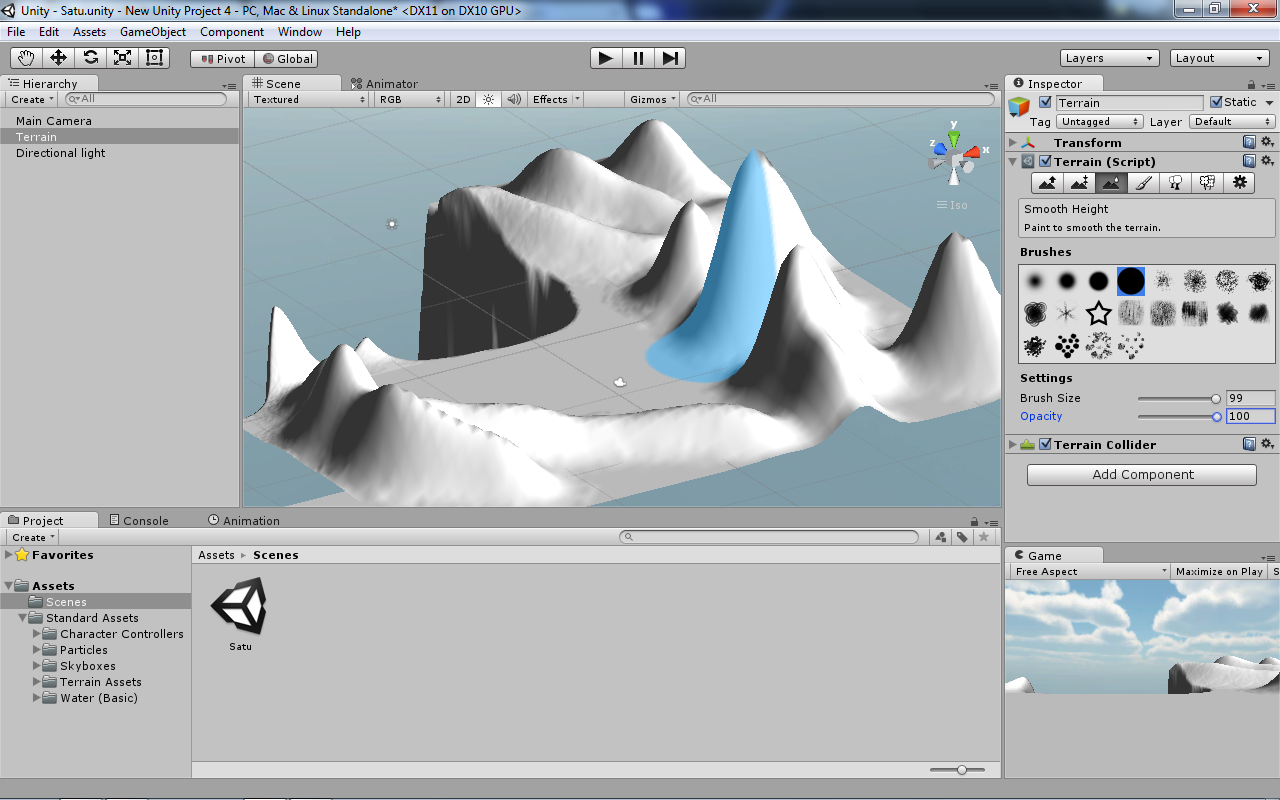Open the Place Trees terrain tool

point(1175,182)
